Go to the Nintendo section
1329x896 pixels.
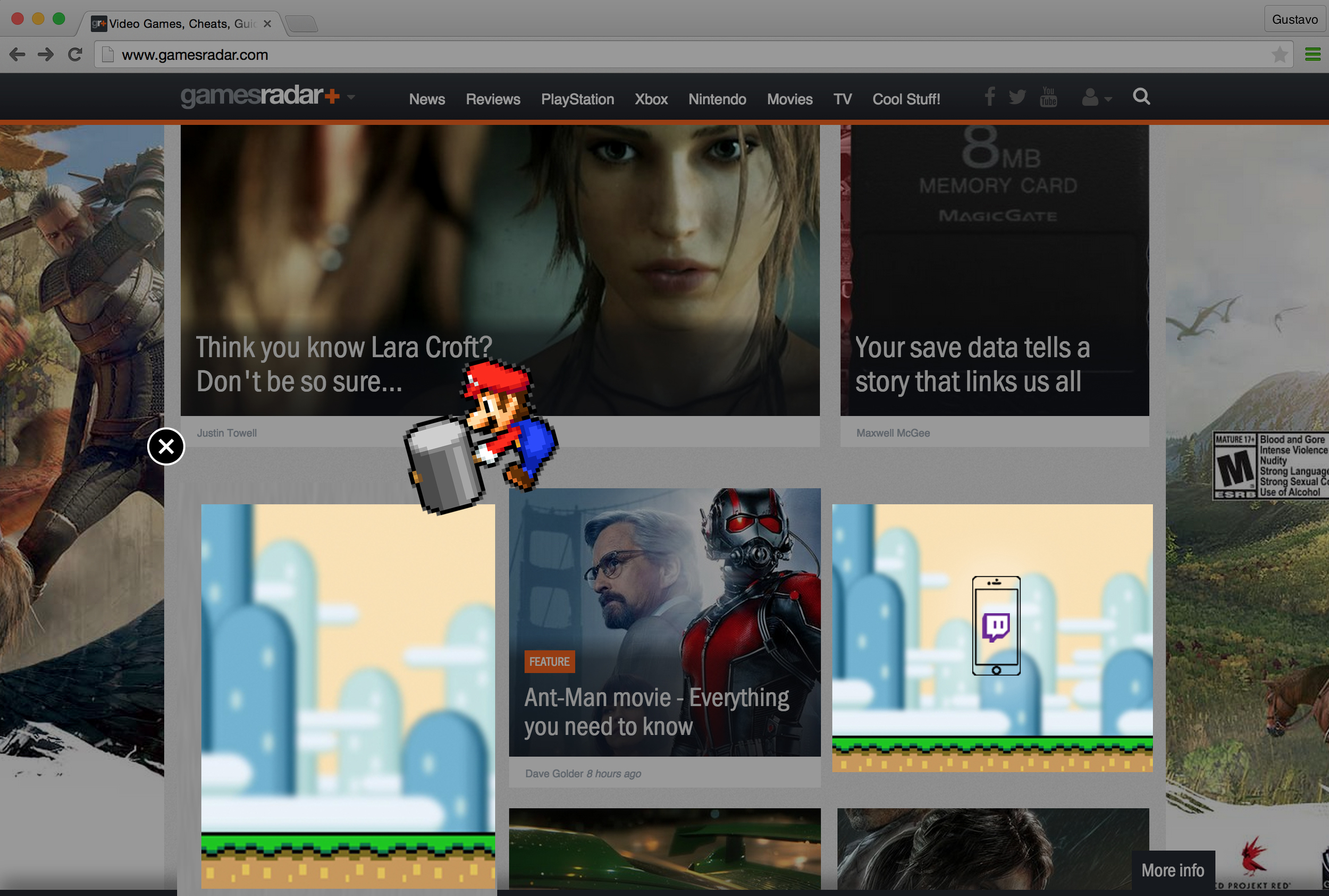tap(717, 99)
